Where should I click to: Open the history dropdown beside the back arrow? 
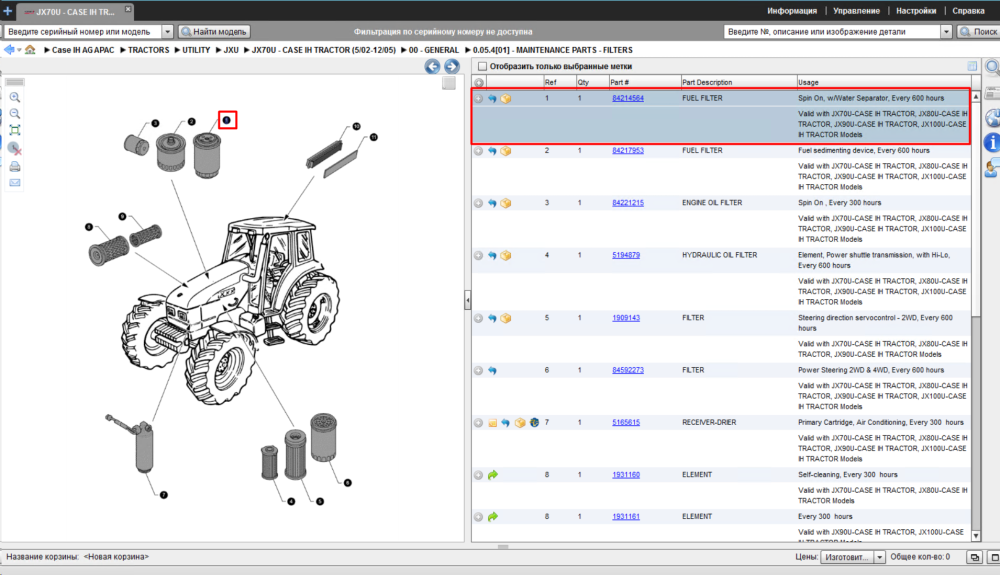tap(19, 50)
